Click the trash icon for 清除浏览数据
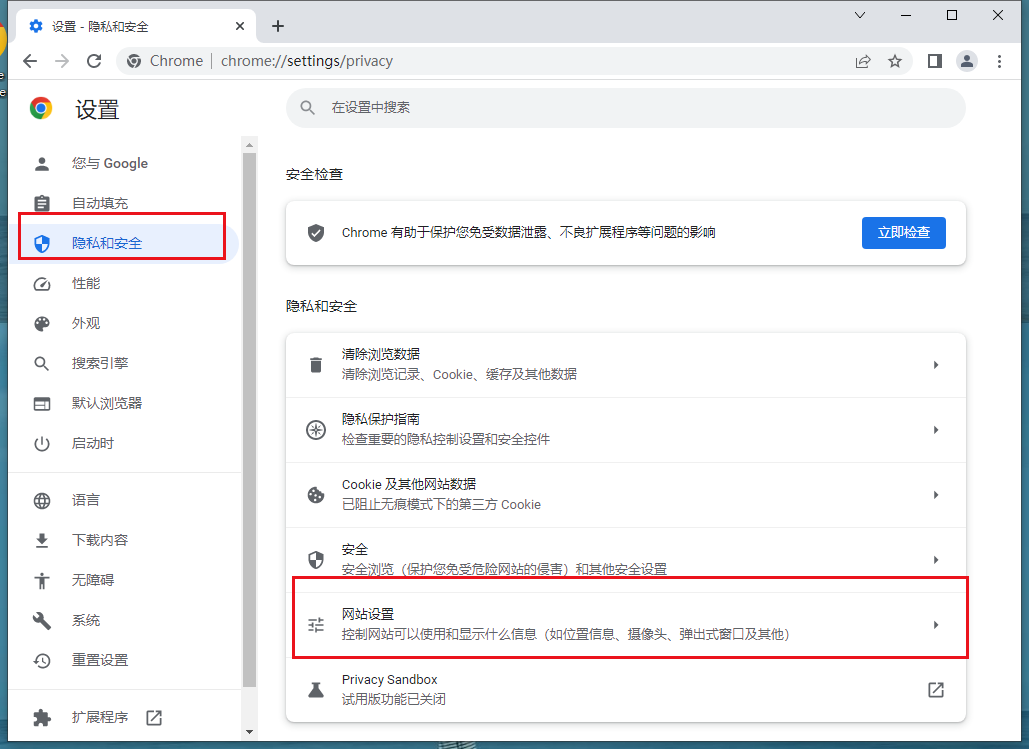Image resolution: width=1029 pixels, height=749 pixels. 316,364
